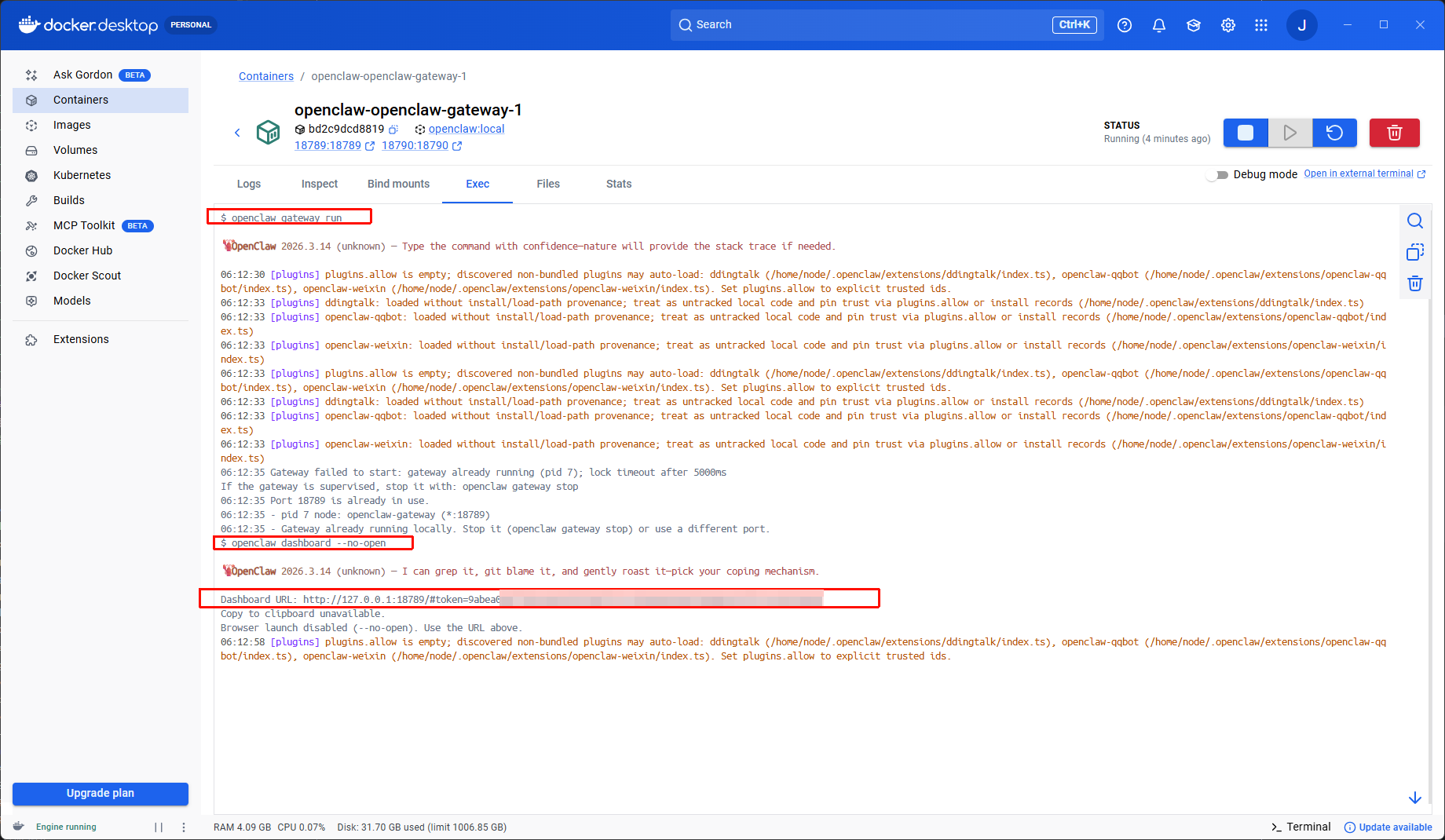Image resolution: width=1445 pixels, height=840 pixels.
Task: Click Open in external terminal link
Action: click(1365, 174)
